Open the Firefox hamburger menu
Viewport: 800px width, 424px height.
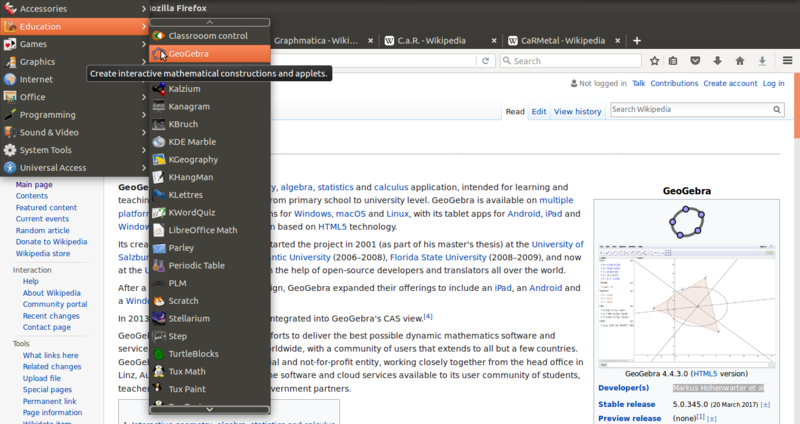point(787,61)
